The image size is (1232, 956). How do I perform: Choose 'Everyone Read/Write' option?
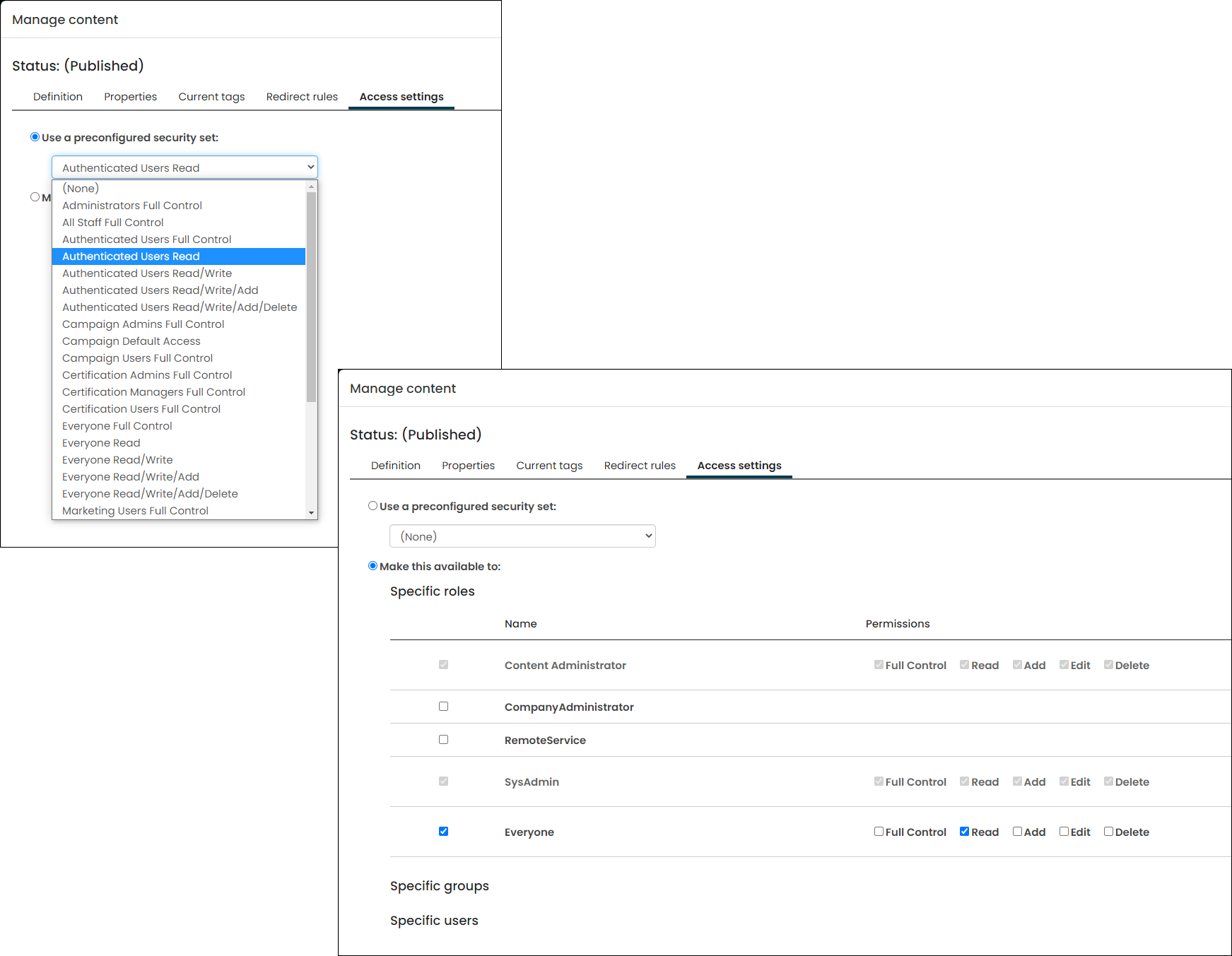point(179,460)
